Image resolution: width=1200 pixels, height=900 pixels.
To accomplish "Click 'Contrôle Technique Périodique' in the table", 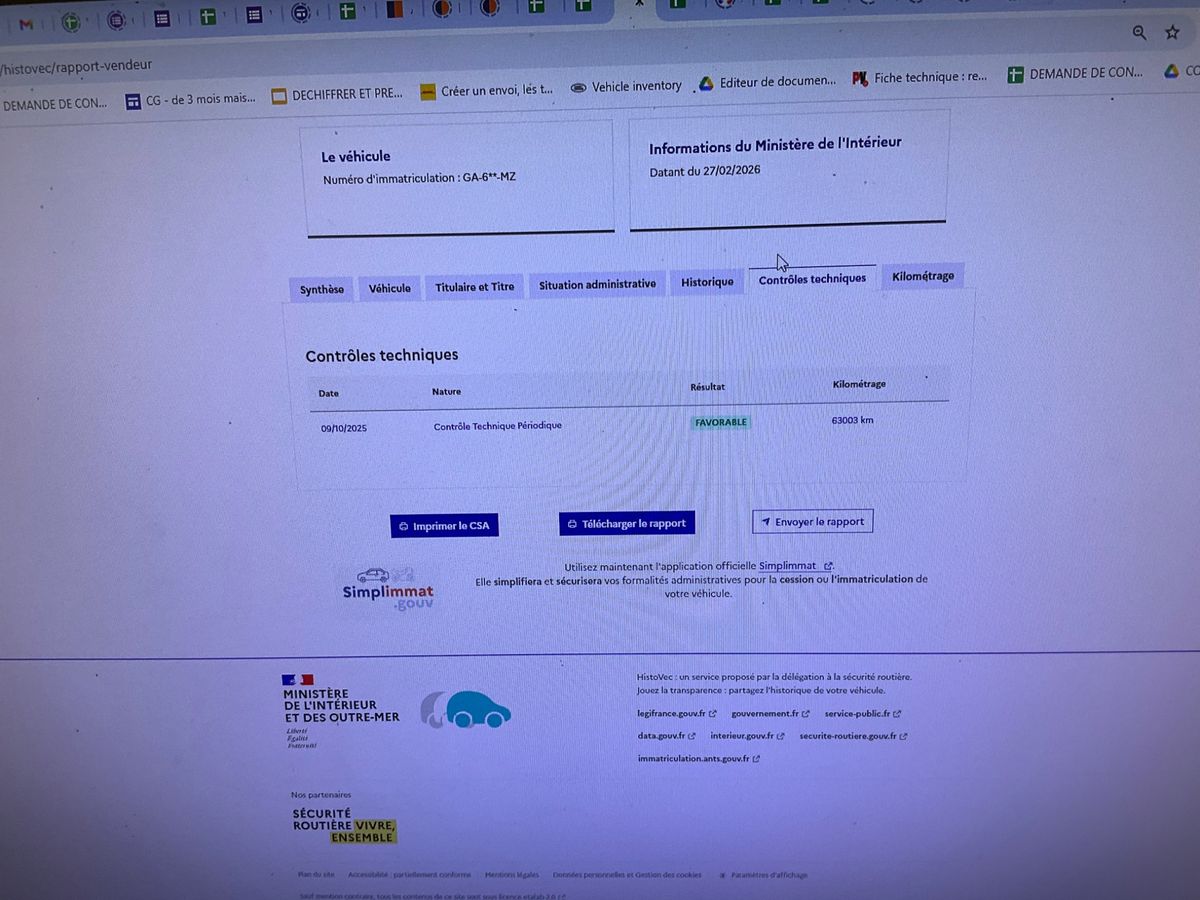I will 497,426.
